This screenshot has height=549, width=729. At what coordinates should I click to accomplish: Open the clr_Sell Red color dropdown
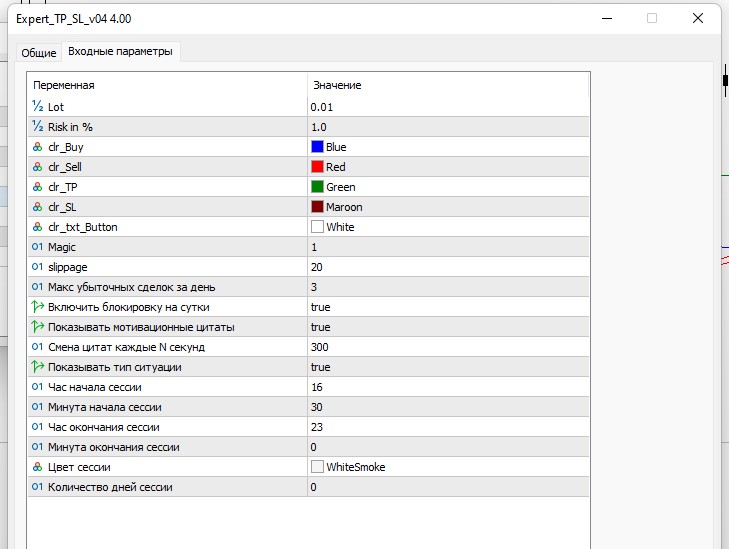[x=335, y=167]
